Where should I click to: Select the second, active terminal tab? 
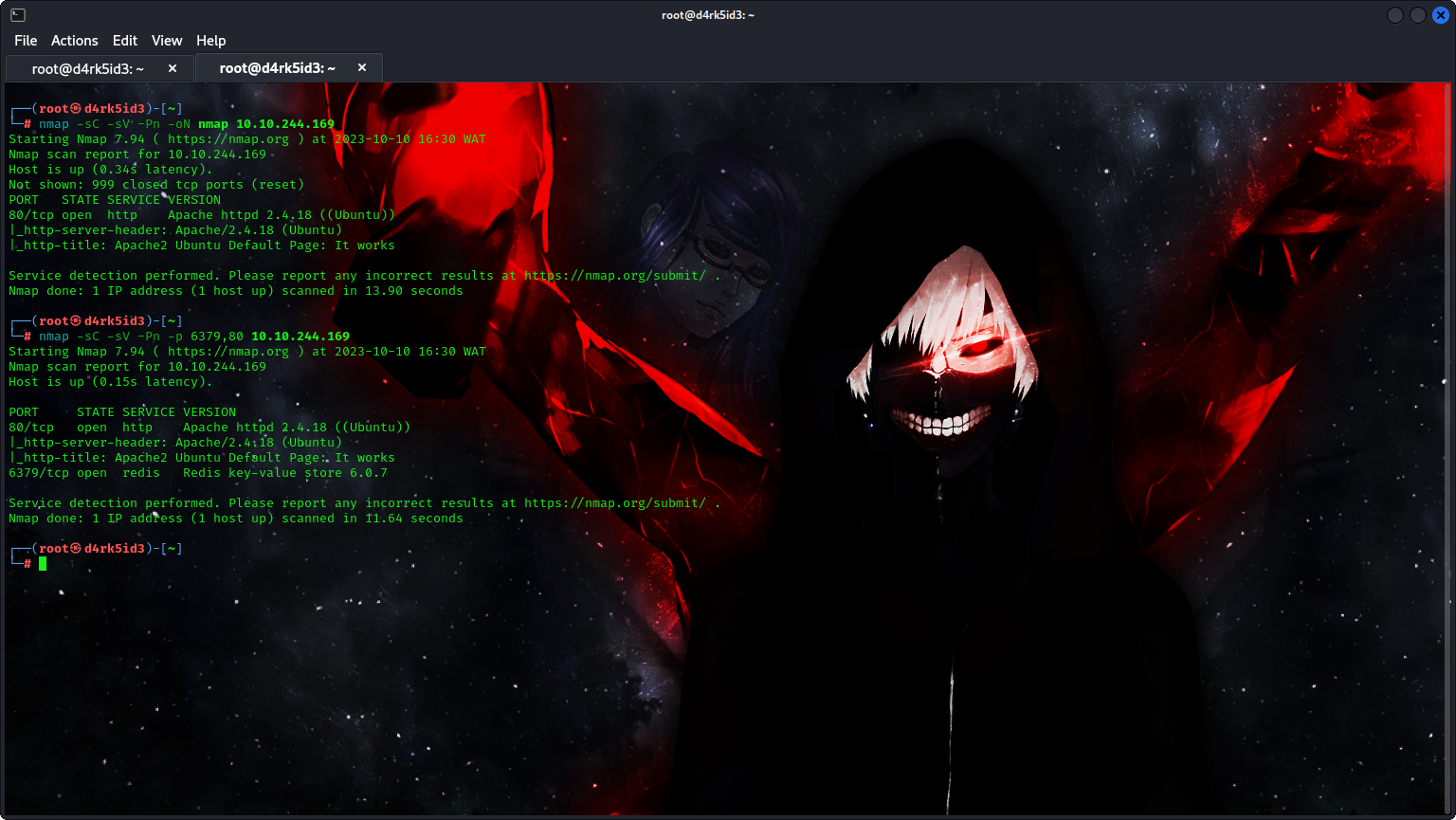pos(277,68)
